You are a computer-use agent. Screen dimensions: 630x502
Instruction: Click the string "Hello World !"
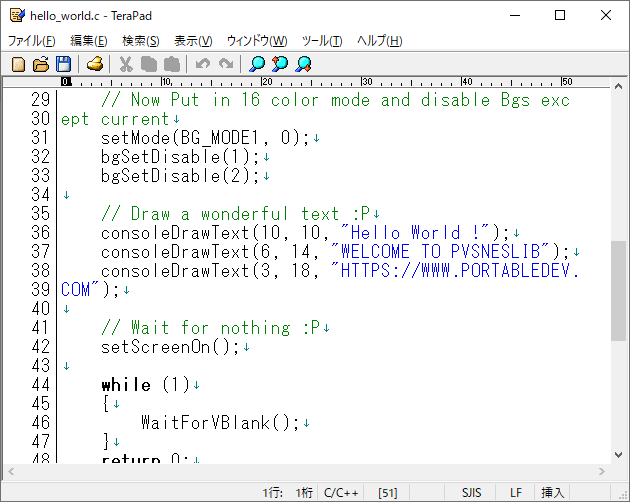point(415,233)
